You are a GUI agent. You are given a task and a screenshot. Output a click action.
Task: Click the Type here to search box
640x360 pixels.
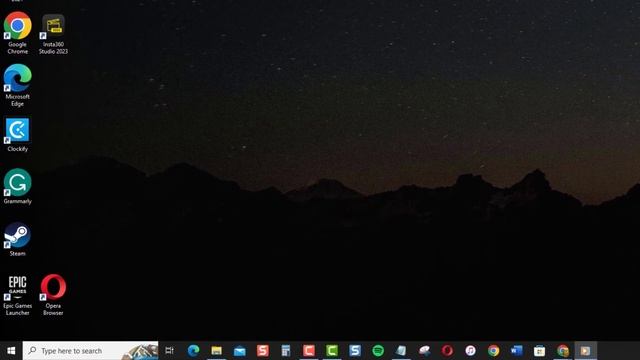90,351
